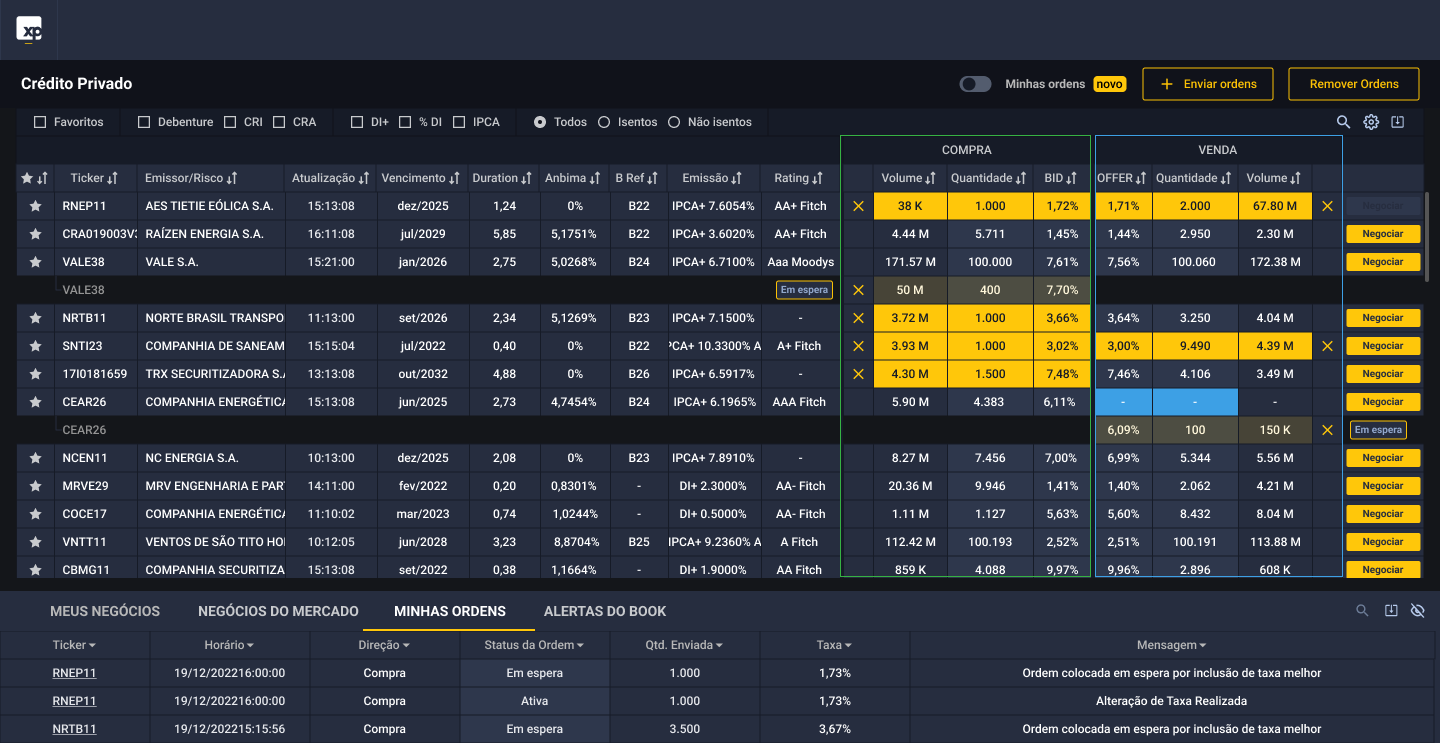Open the NRTB11 ticker link in orders

[74, 729]
